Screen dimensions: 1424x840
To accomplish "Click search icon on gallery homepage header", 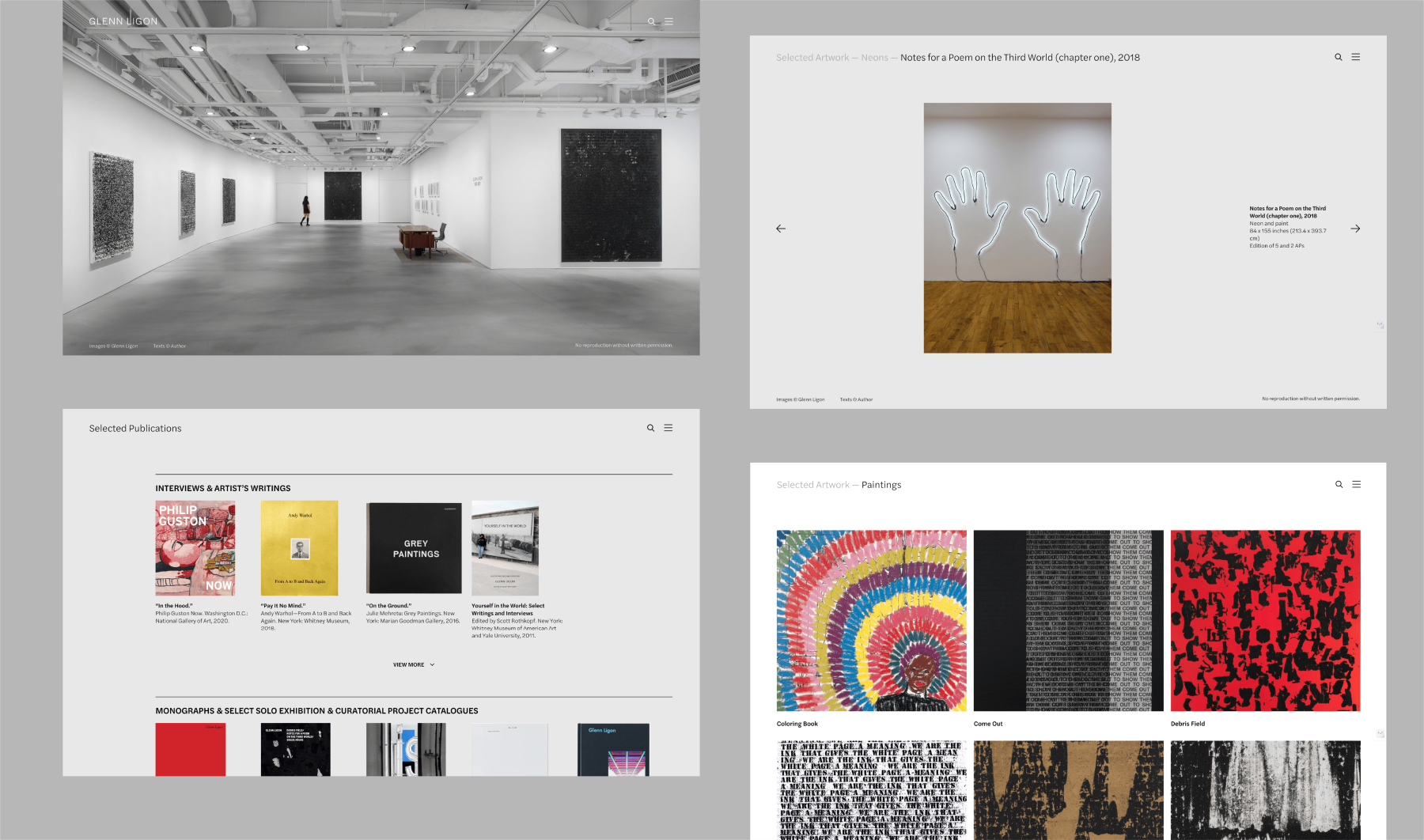I will pyautogui.click(x=651, y=21).
